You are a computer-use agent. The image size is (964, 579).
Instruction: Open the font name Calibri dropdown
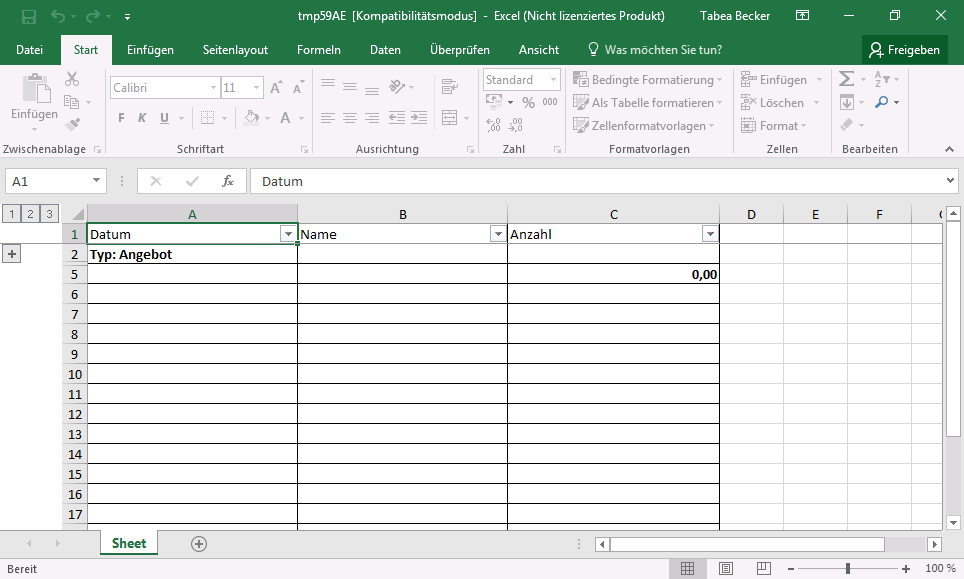pyautogui.click(x=213, y=88)
